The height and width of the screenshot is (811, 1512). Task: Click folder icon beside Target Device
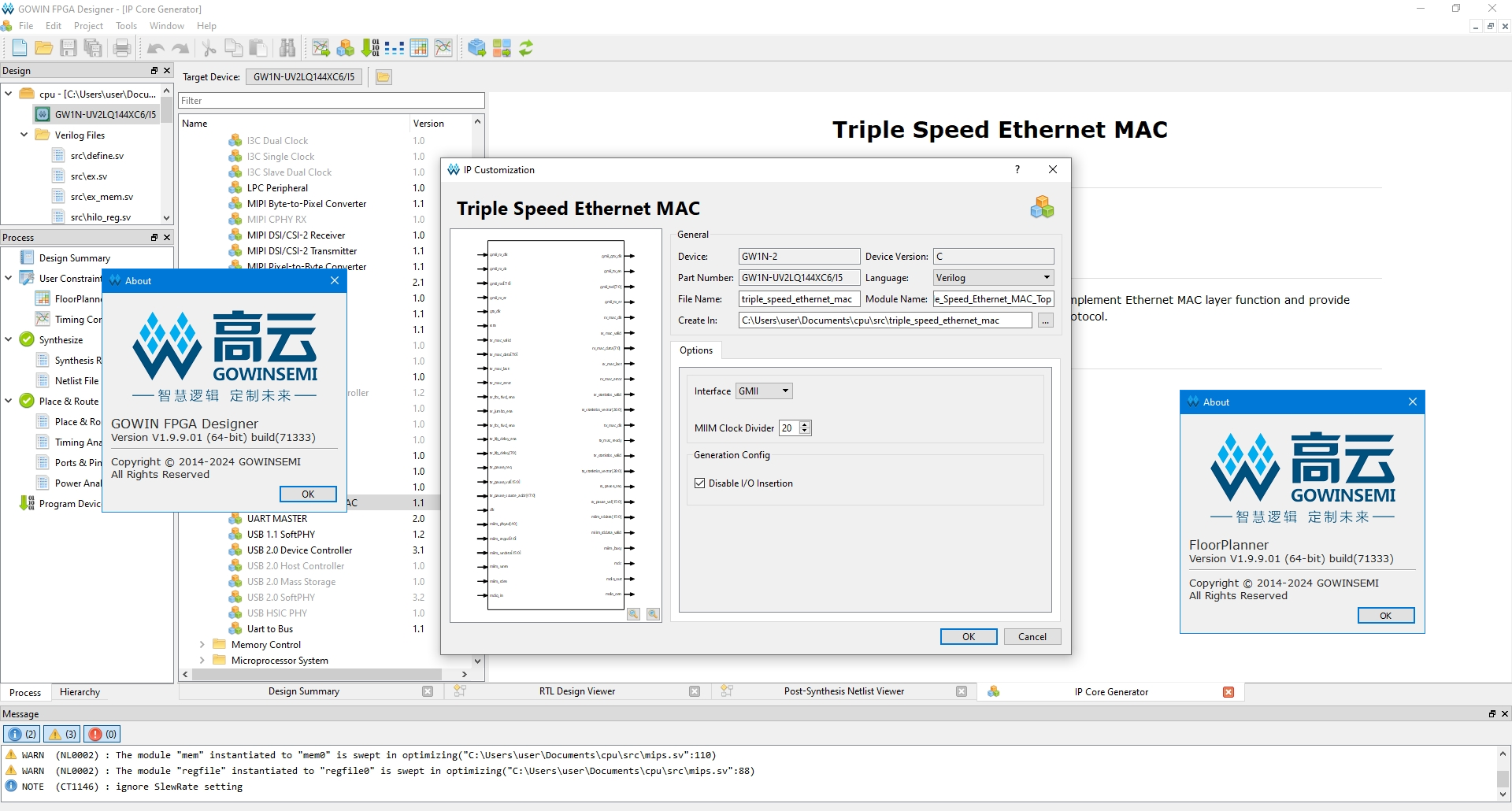[x=384, y=77]
